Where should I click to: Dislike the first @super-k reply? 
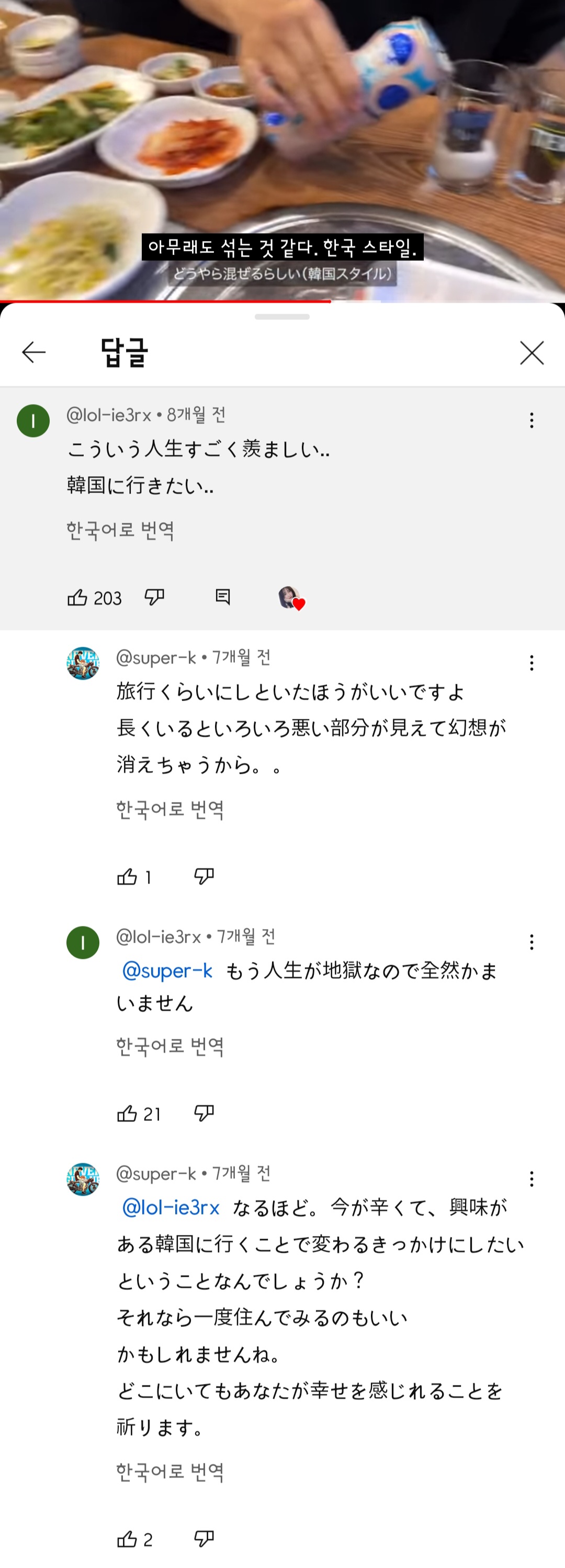204,876
